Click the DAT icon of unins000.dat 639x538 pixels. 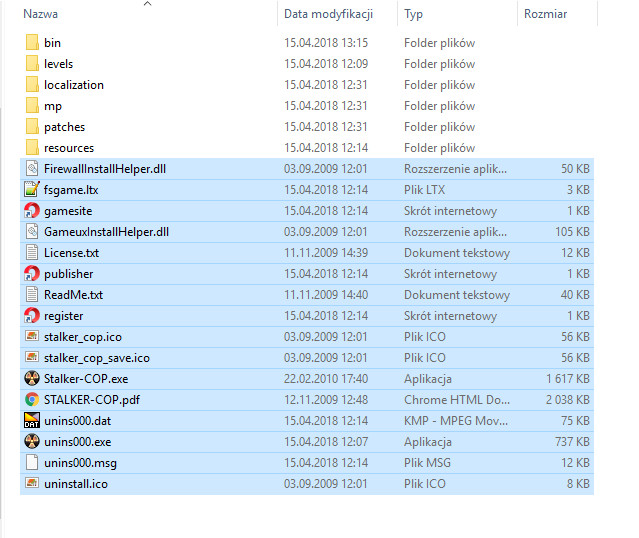[x=32, y=421]
